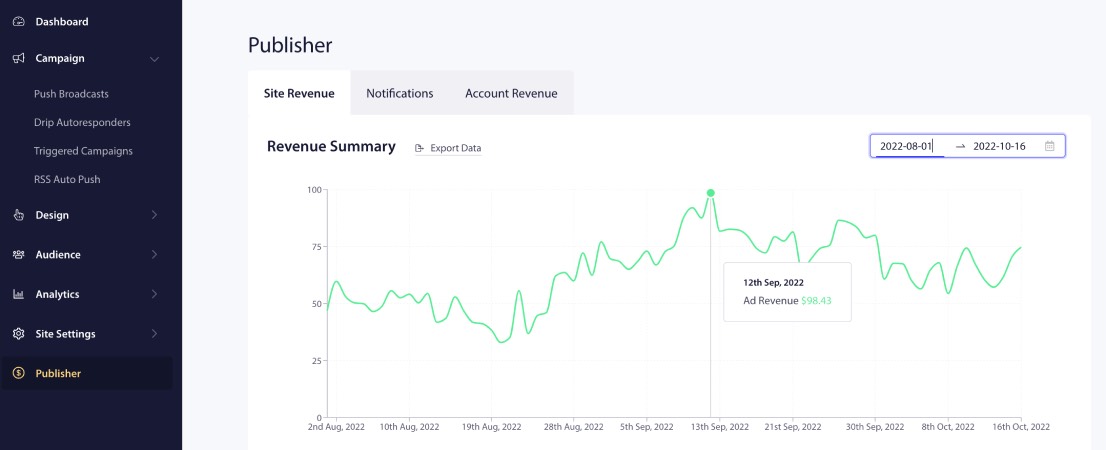Image resolution: width=1106 pixels, height=450 pixels.
Task: Go to Drip Autoresponders
Action: click(82, 122)
